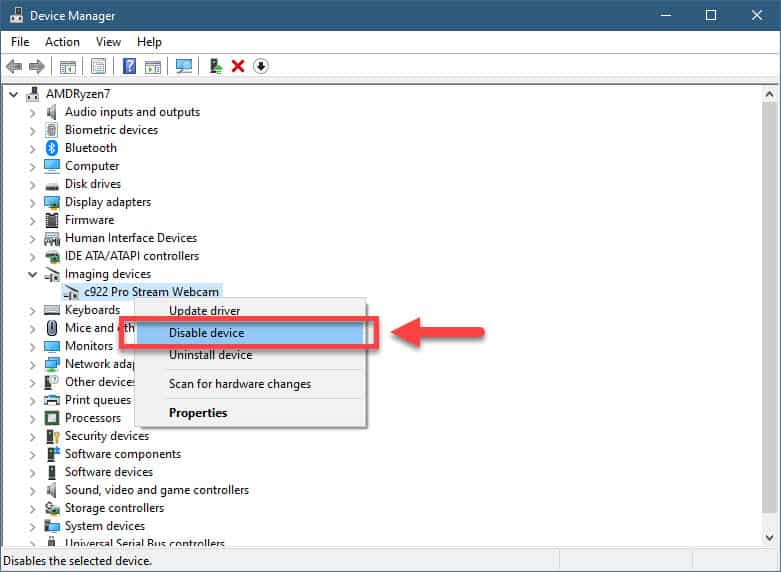Click the Bluetooth category icon

pyautogui.click(x=52, y=148)
